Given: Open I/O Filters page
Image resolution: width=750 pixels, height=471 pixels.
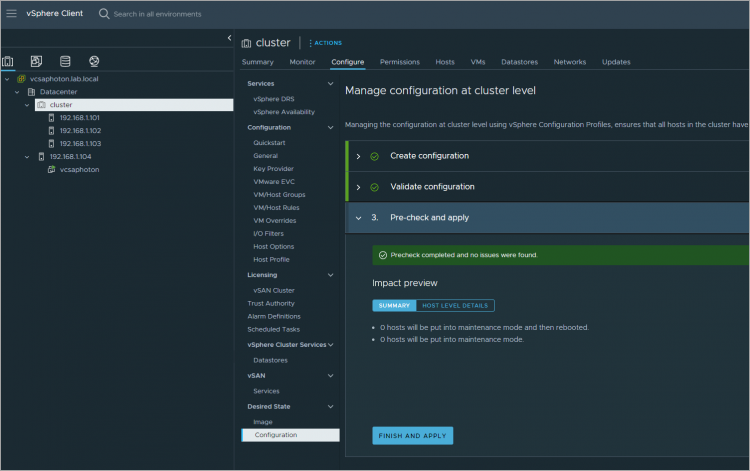Looking at the screenshot, I should 268,234.
